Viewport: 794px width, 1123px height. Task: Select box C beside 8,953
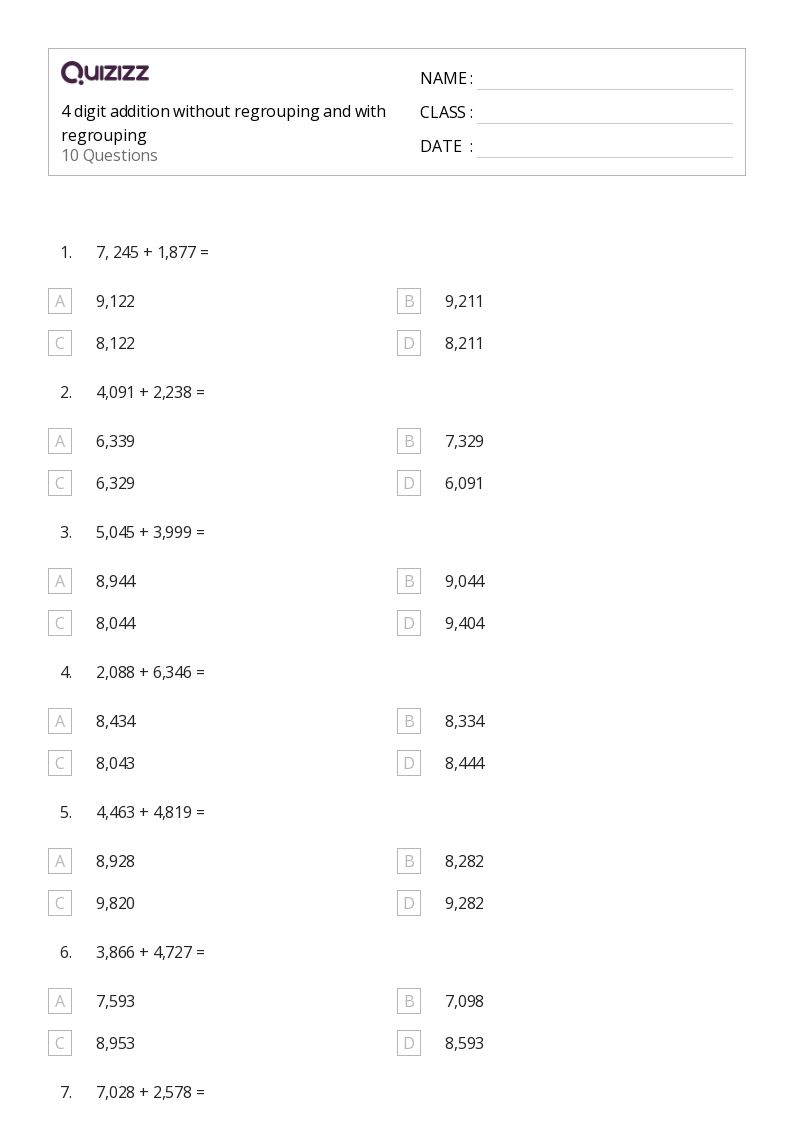coord(60,1043)
